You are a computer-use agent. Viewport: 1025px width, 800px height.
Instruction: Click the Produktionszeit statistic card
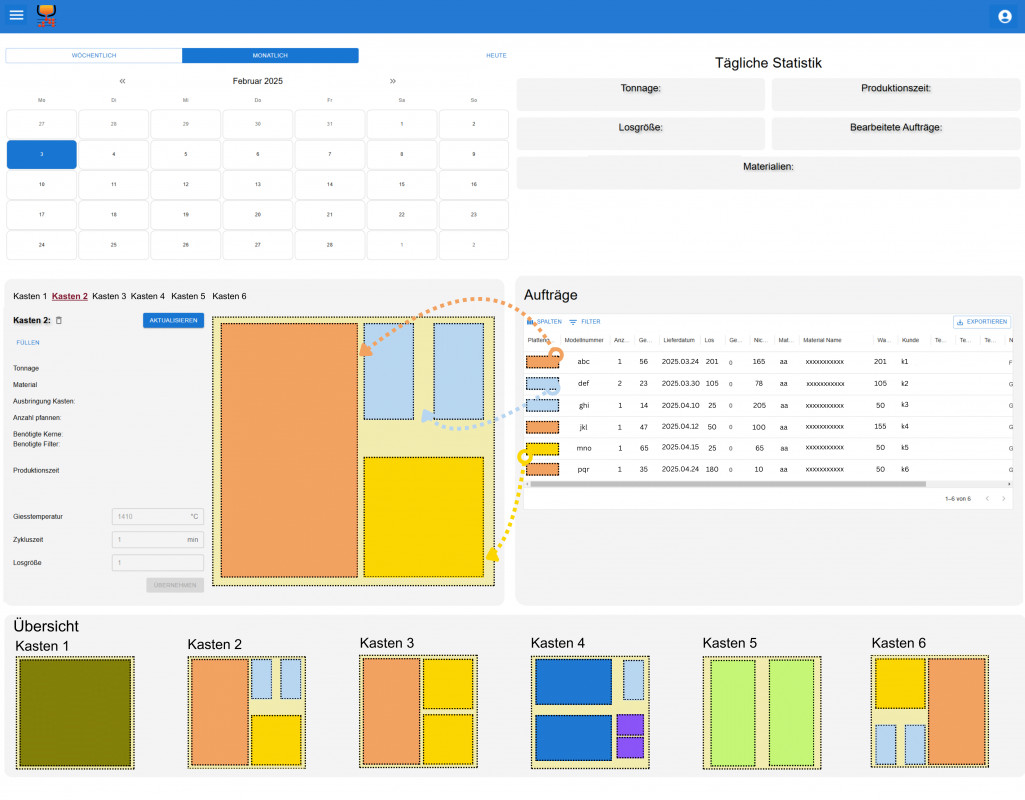896,95
